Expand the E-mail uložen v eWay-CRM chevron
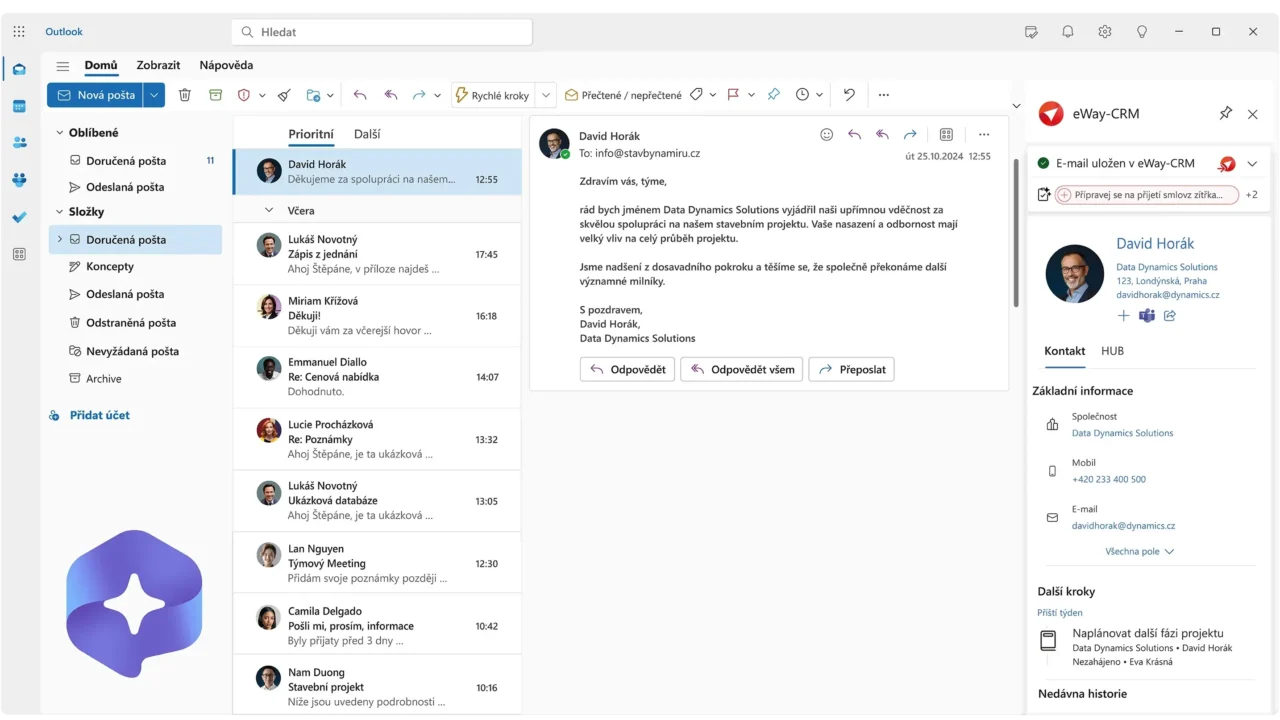The image size is (1280, 720). click(x=1252, y=164)
